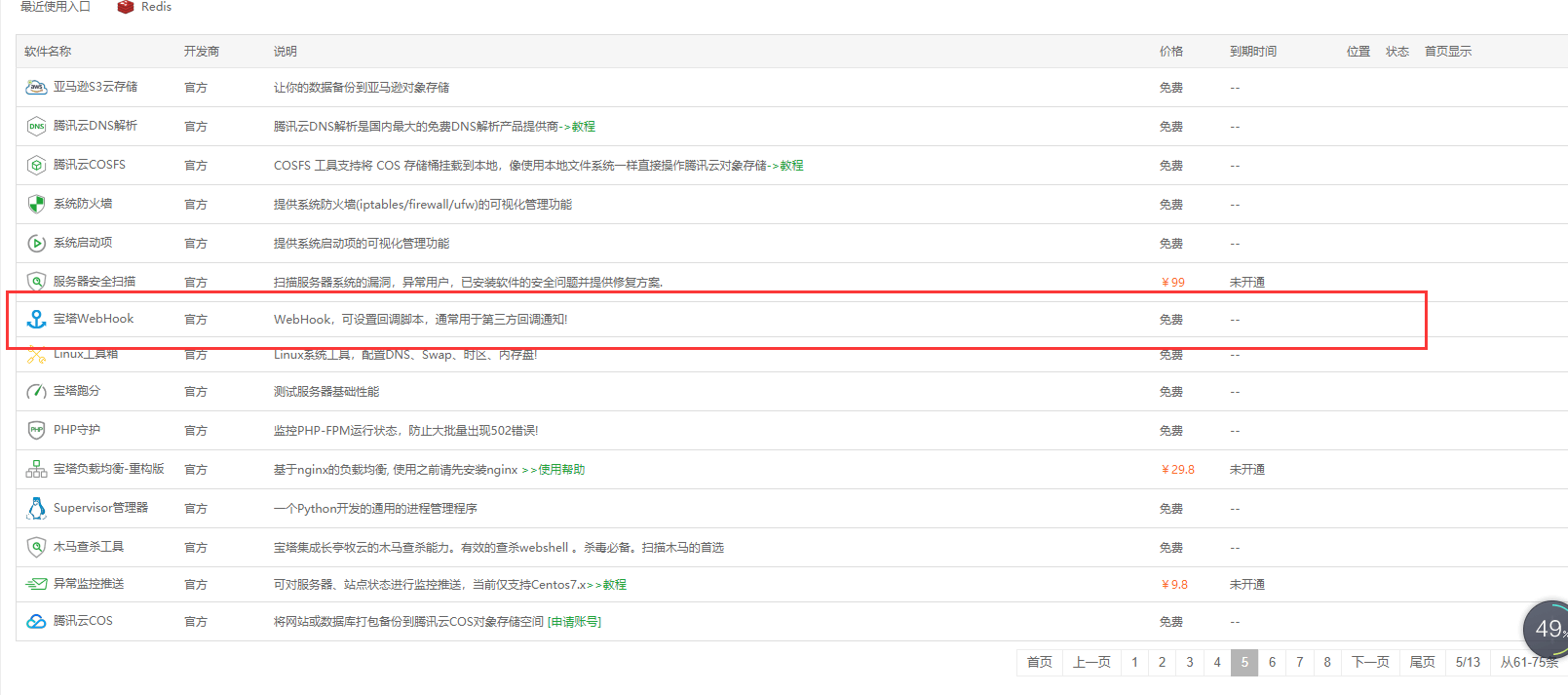Click the 木马查杀工具 shield icon

tap(36, 547)
